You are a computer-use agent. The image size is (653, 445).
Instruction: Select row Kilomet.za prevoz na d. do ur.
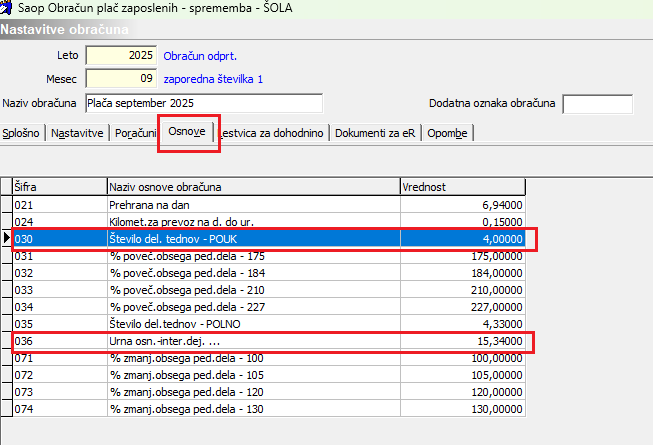269,222
